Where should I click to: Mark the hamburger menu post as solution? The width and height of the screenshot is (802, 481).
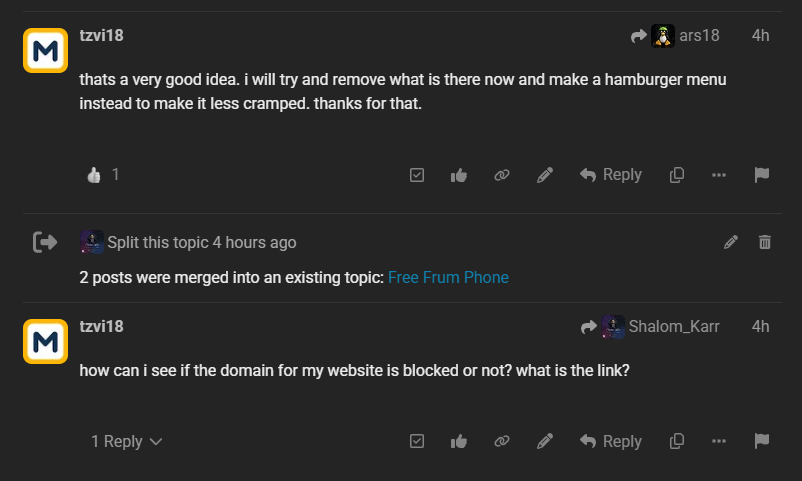[x=417, y=175]
